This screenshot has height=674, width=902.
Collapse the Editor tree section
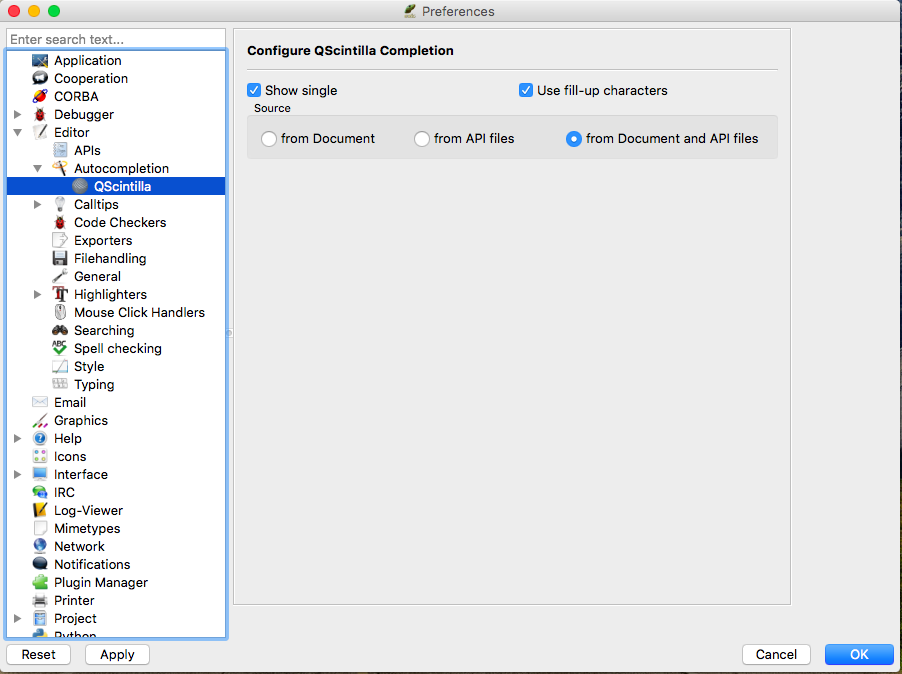[18, 133]
